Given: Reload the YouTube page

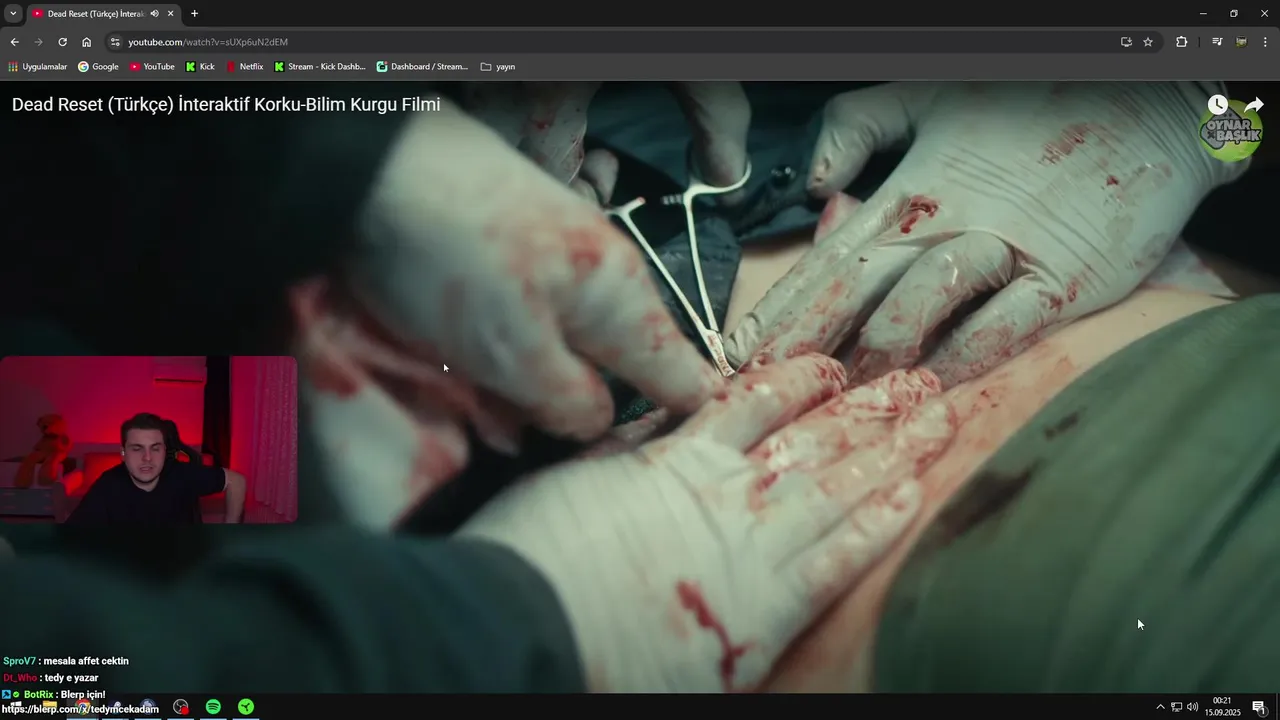Looking at the screenshot, I should (x=62, y=42).
